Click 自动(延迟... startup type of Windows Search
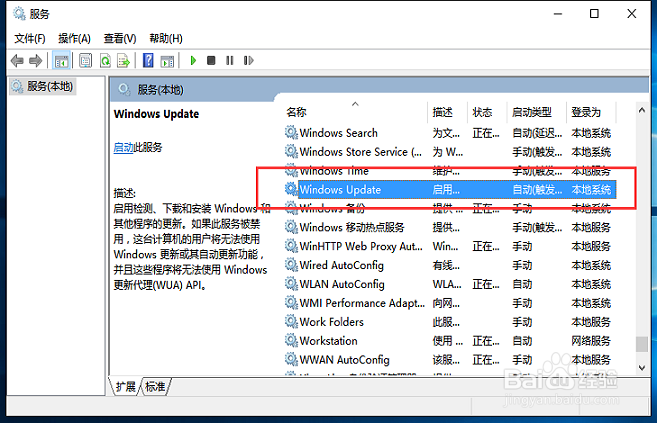 537,133
